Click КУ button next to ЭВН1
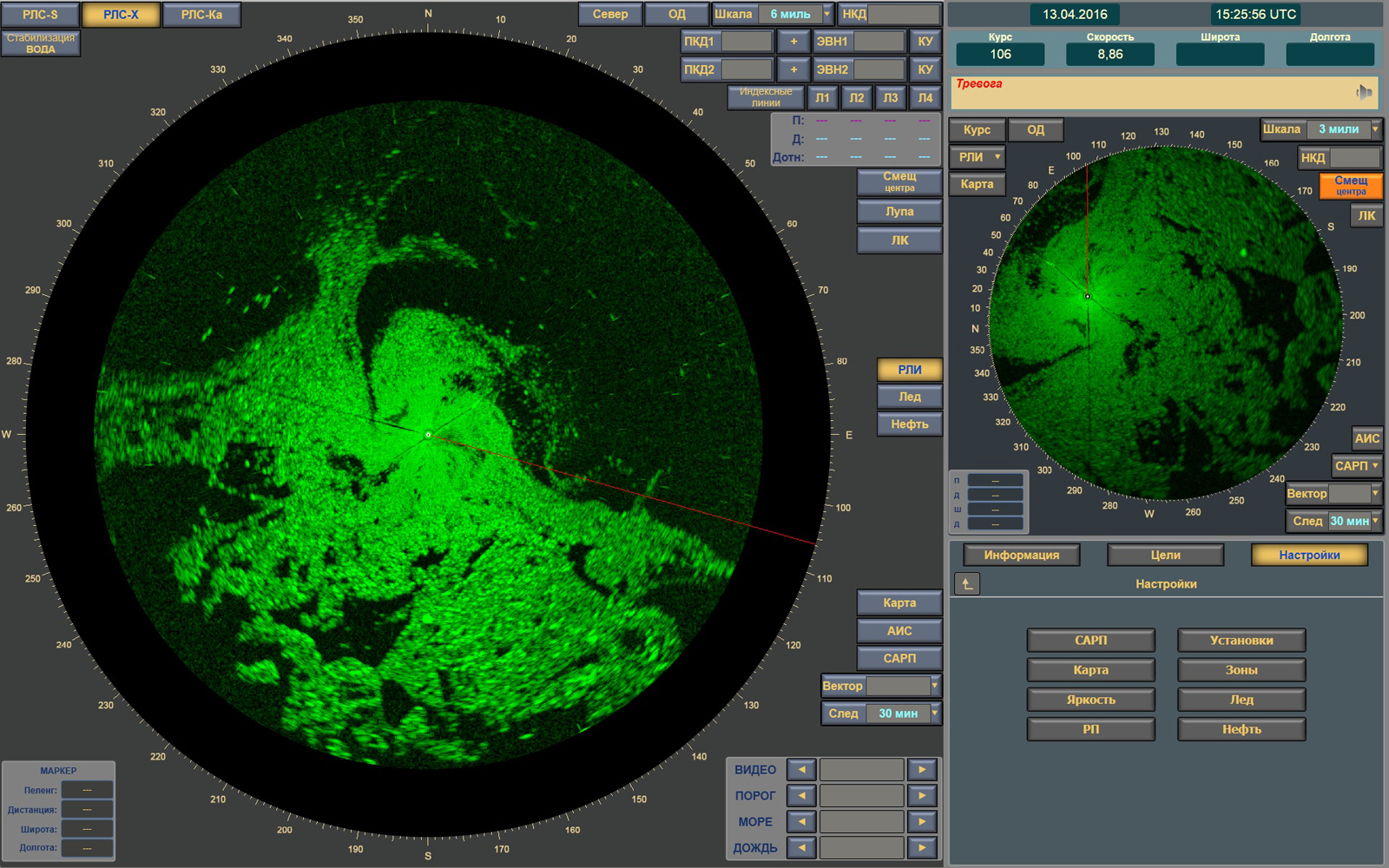The width and height of the screenshot is (1389, 868). [x=925, y=42]
